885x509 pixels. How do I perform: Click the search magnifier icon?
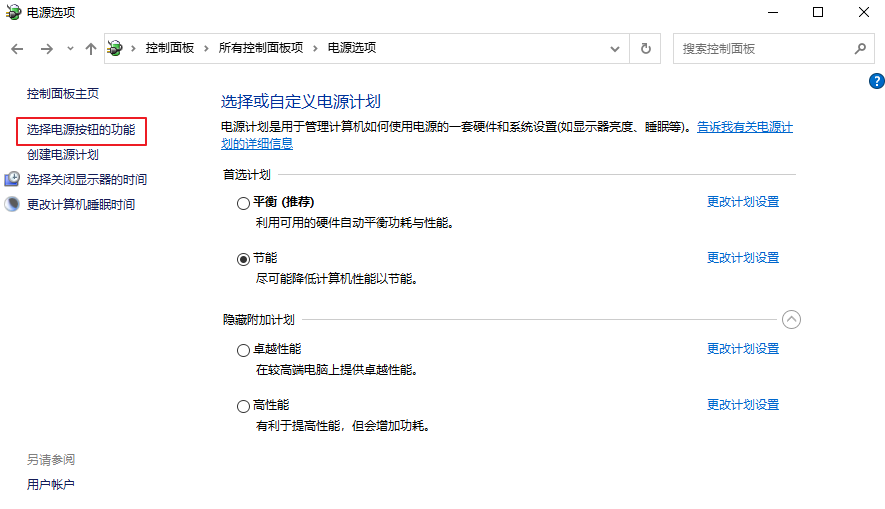tap(859, 48)
